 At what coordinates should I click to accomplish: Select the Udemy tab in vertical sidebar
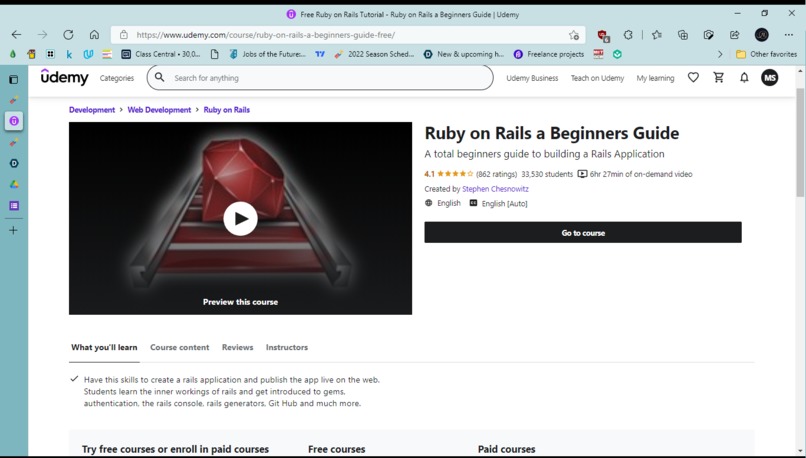pyautogui.click(x=14, y=121)
